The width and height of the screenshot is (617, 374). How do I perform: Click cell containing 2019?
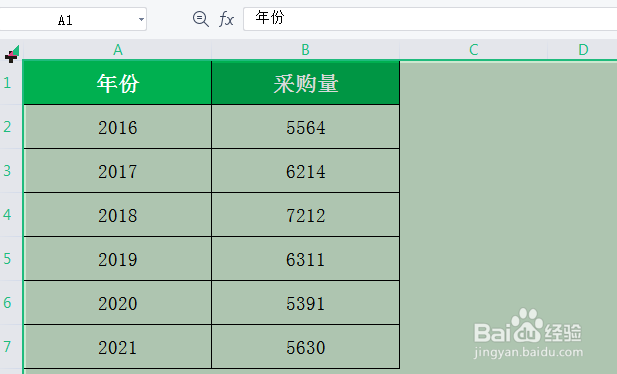pos(117,259)
